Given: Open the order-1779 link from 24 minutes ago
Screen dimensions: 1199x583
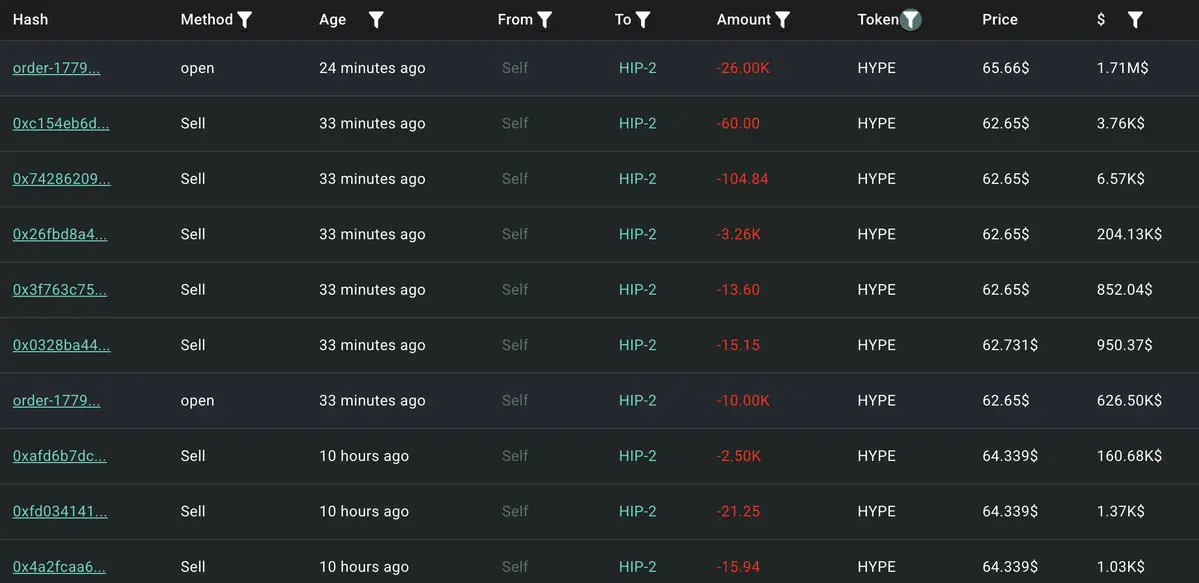Looking at the screenshot, I should coord(57,68).
